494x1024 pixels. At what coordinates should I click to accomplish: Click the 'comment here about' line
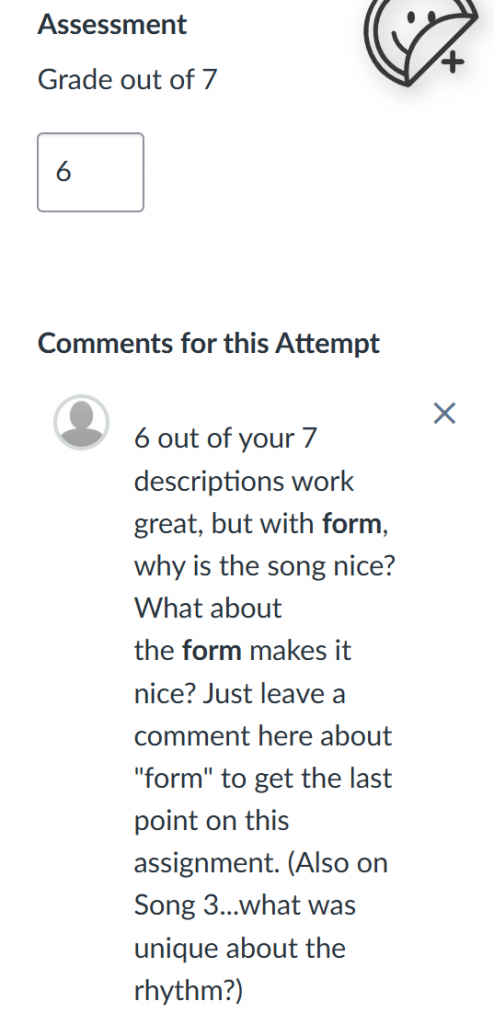pyautogui.click(x=263, y=735)
